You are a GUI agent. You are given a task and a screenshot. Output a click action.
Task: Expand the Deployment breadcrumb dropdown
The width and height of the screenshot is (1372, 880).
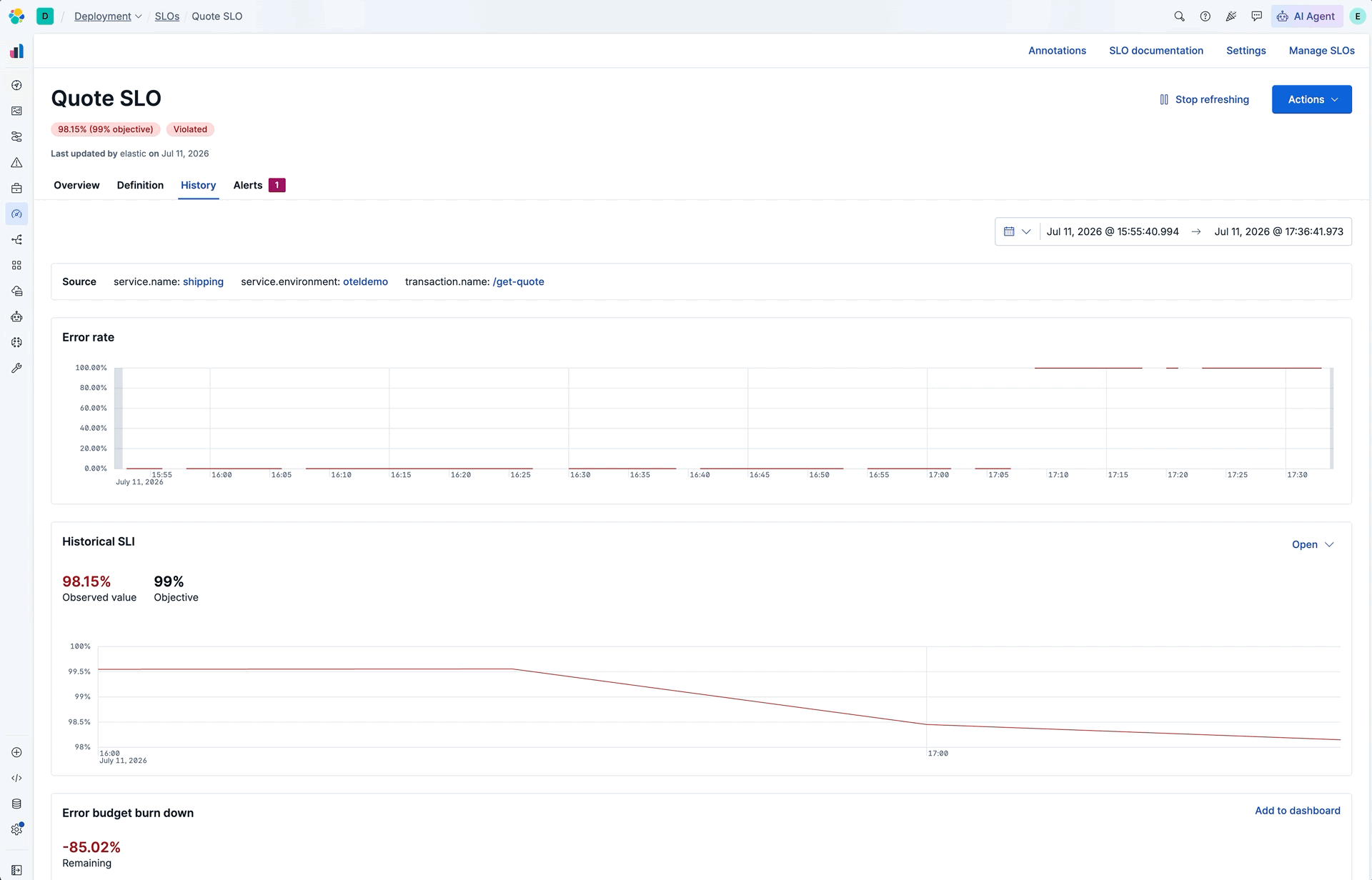(108, 16)
